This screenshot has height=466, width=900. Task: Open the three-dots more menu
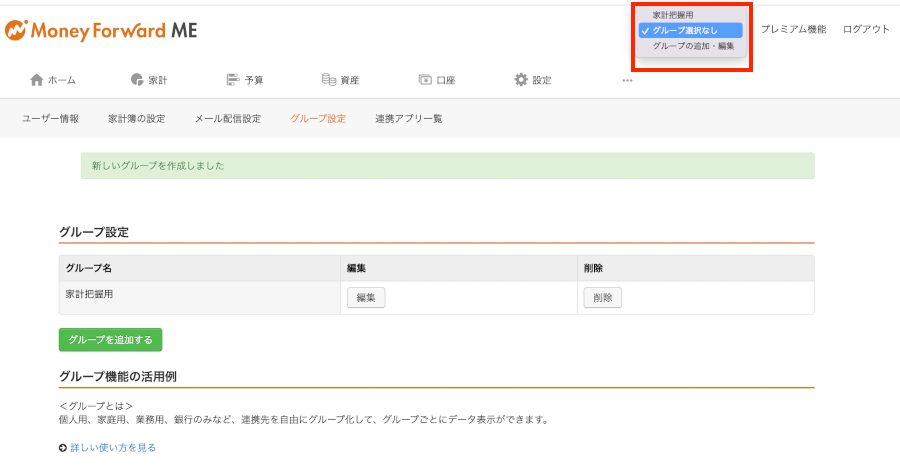[627, 80]
